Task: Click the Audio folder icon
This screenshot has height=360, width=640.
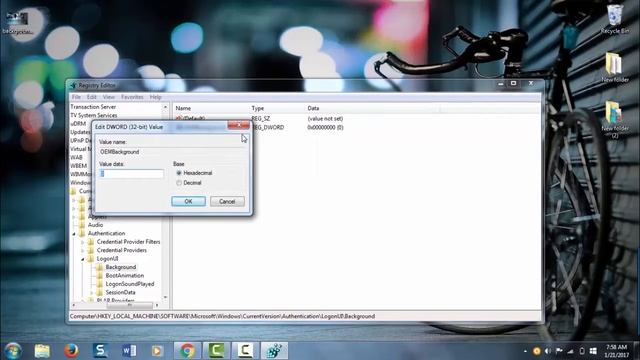Action: (x=82, y=225)
